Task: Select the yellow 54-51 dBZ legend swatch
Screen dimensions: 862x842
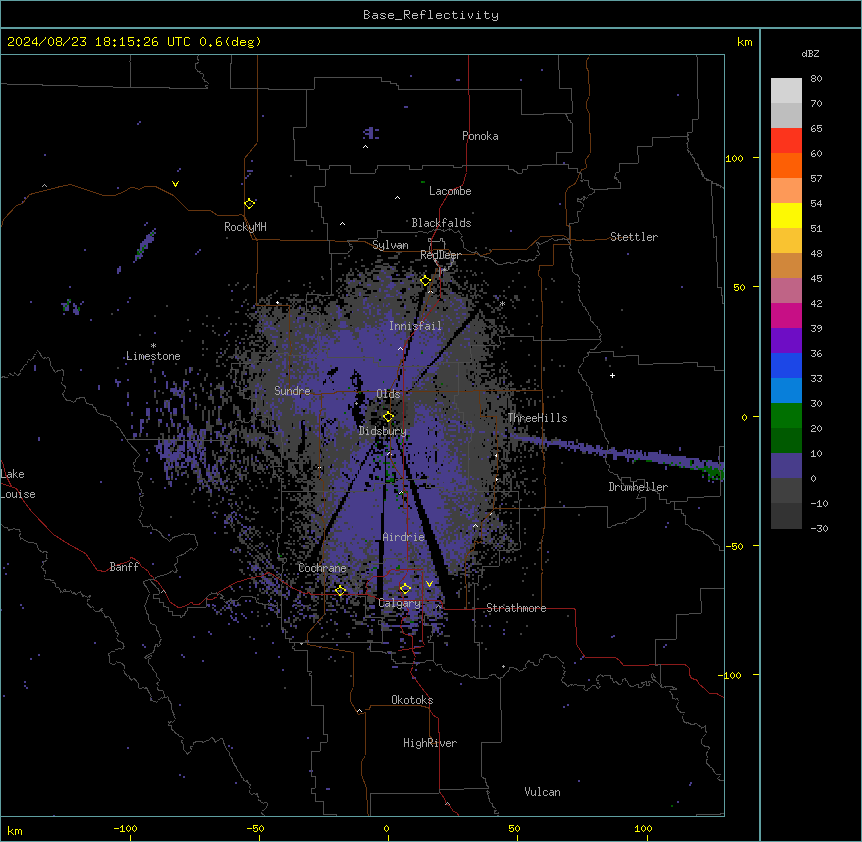Action: tap(786, 215)
